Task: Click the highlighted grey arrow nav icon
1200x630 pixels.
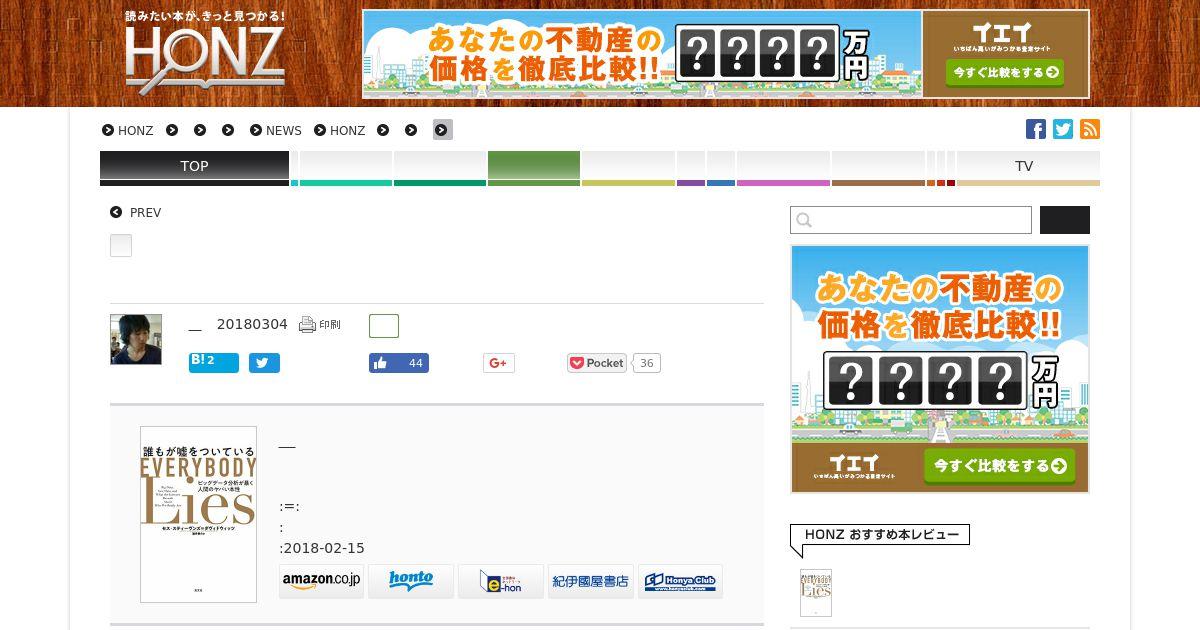Action: pyautogui.click(x=442, y=130)
